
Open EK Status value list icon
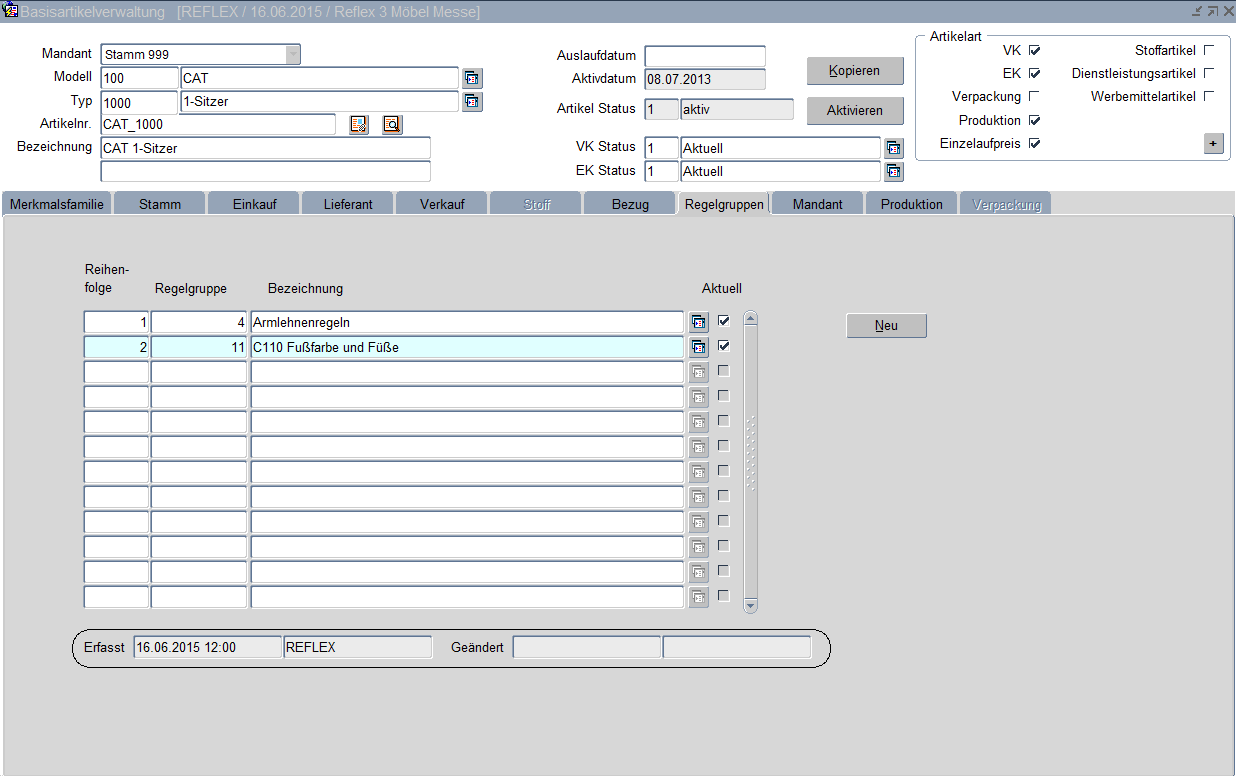[893, 171]
